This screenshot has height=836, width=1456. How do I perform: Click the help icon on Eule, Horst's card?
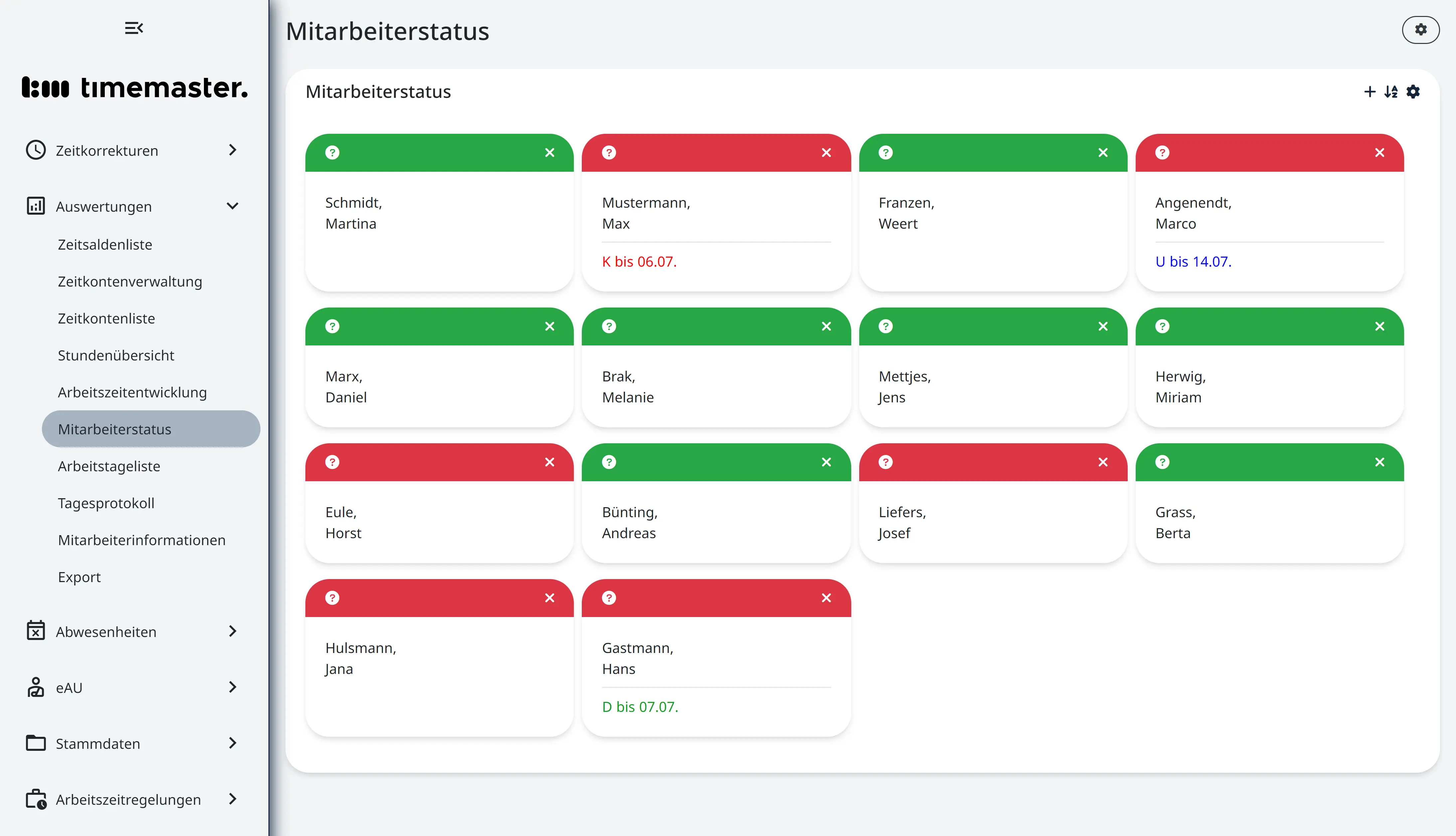pyautogui.click(x=332, y=462)
